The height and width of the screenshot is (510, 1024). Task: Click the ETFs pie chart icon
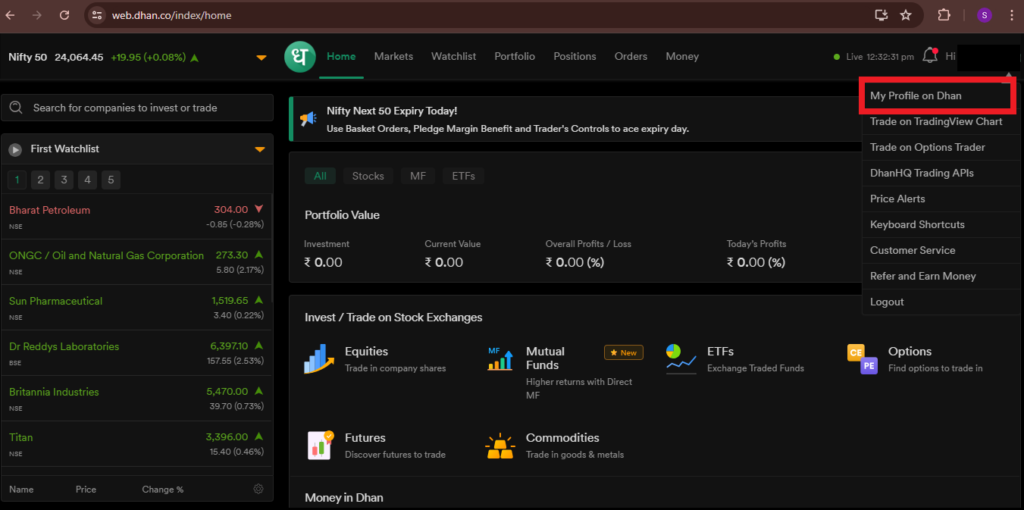681,359
